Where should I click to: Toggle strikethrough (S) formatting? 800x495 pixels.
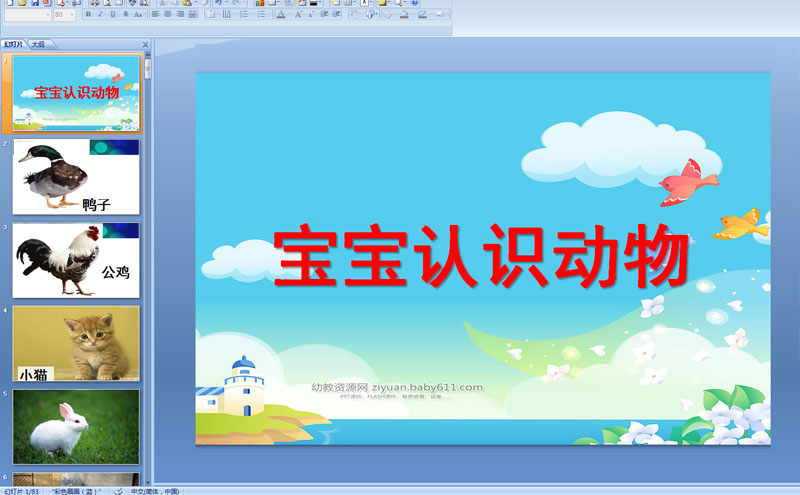click(126, 14)
